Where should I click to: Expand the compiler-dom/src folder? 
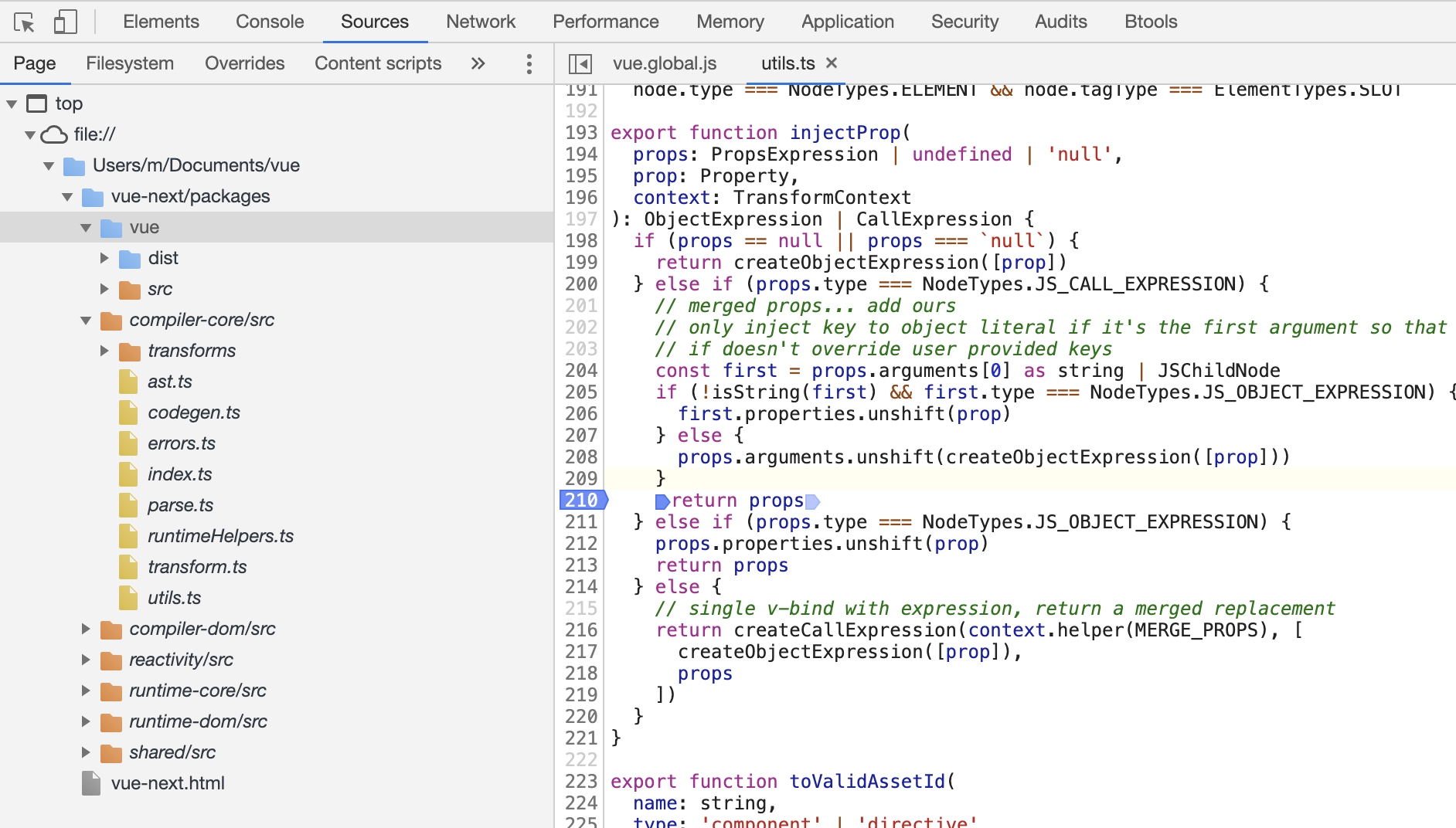click(86, 629)
